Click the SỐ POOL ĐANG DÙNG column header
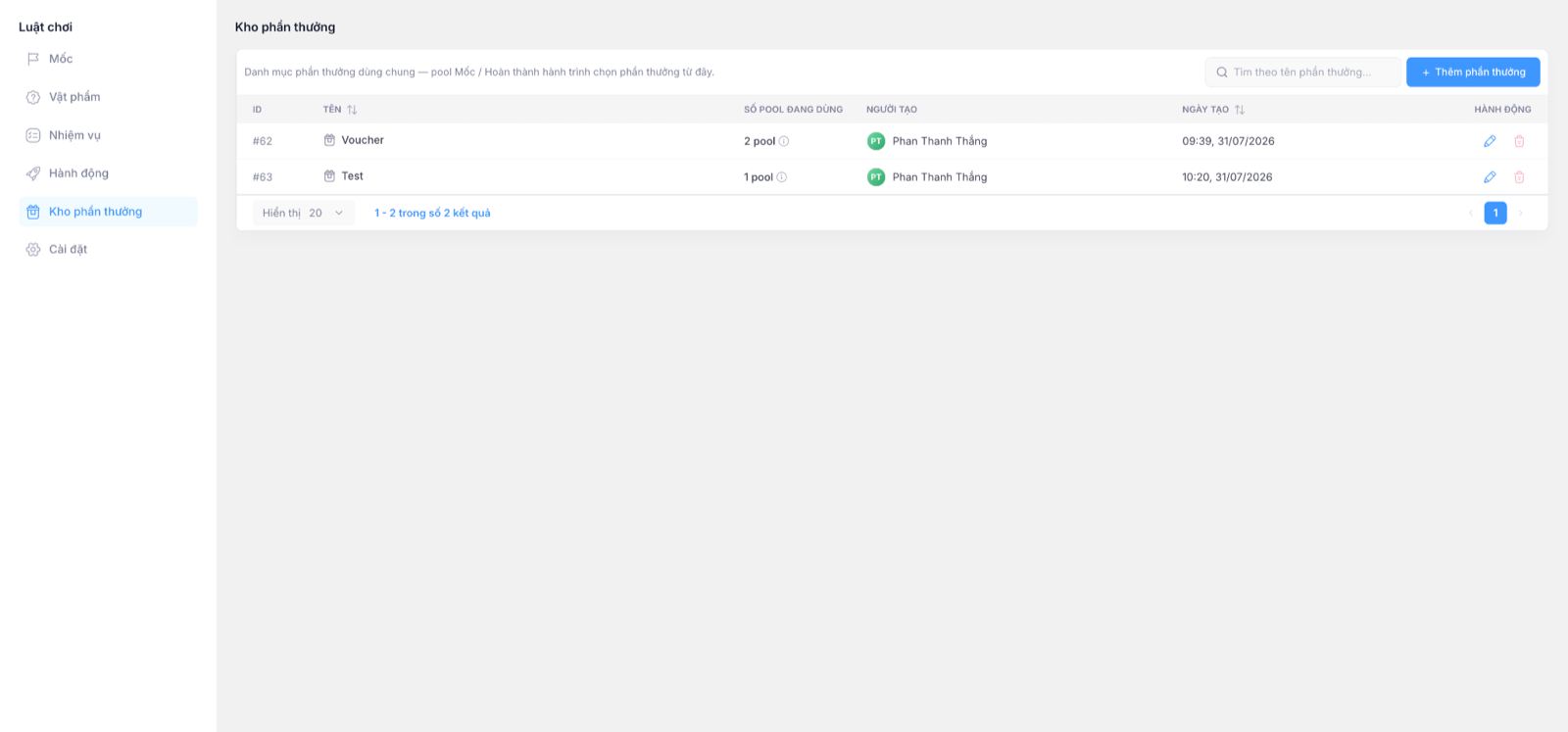Viewport: 1568px width, 732px height. pos(793,110)
